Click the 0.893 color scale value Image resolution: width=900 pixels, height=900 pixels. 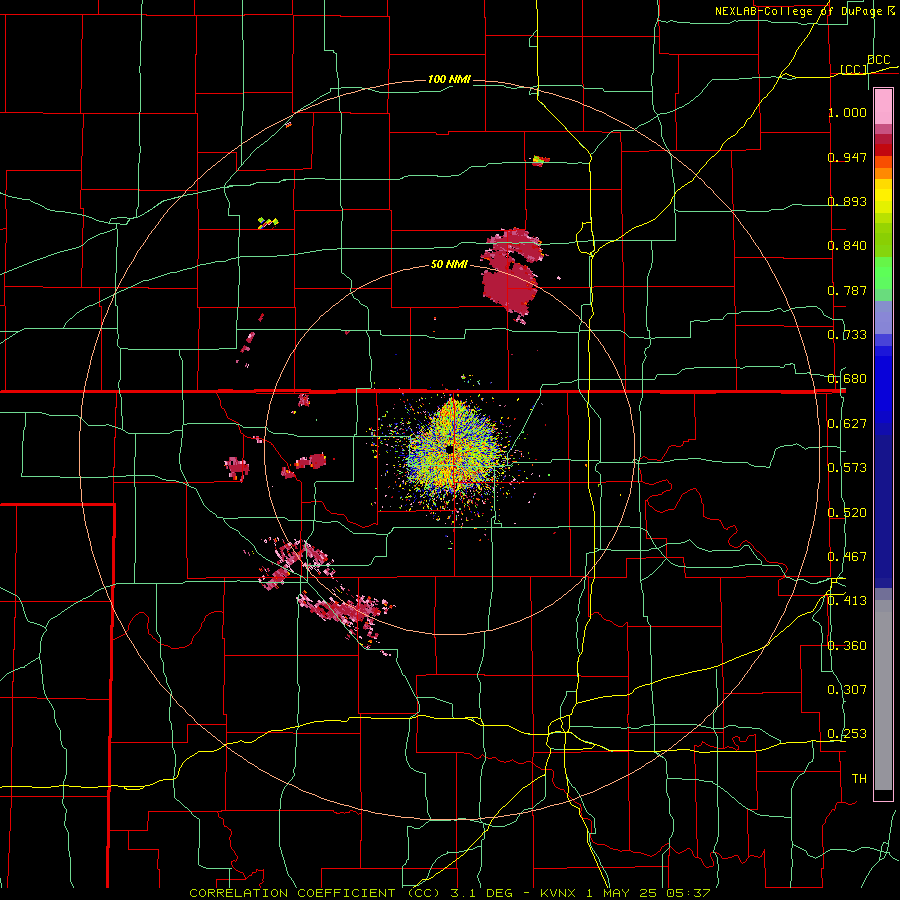click(847, 201)
